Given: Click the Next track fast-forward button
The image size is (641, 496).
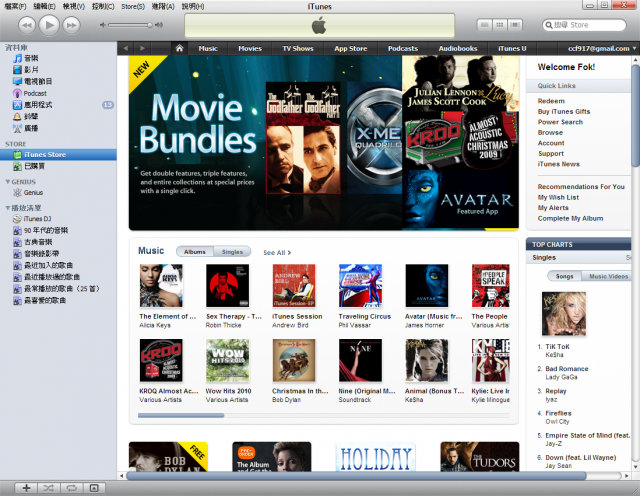Looking at the screenshot, I should (72, 25).
